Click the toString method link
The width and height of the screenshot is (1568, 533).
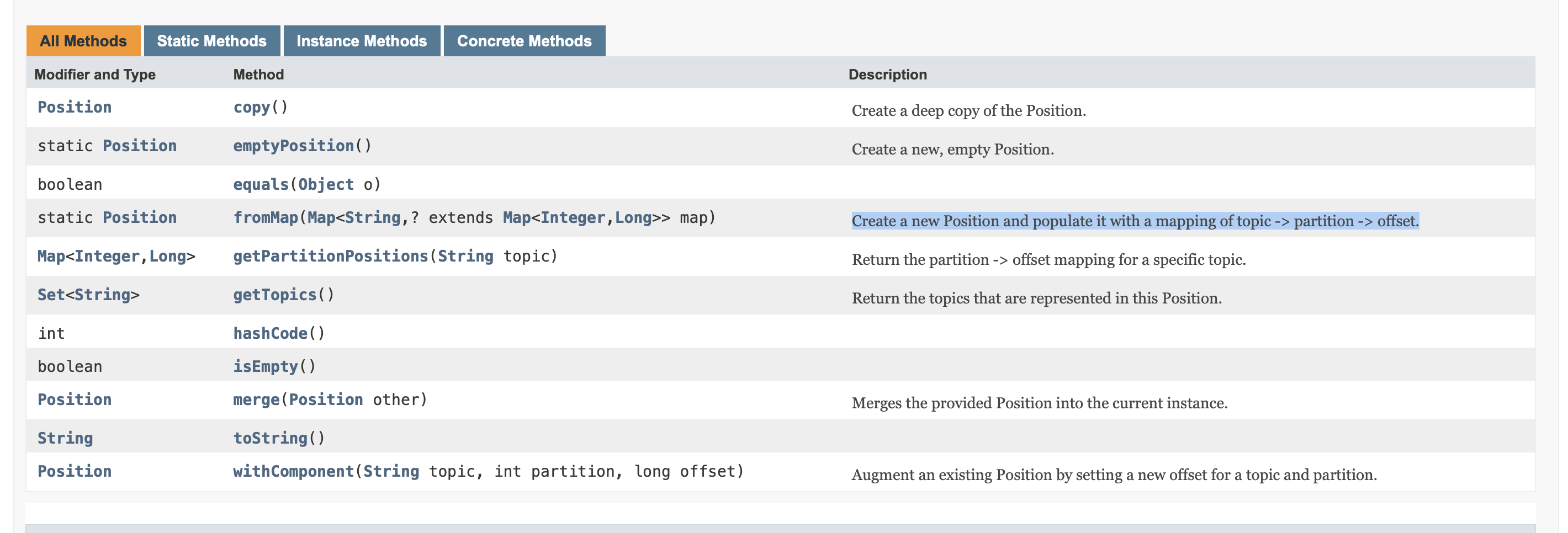pyautogui.click(x=271, y=438)
